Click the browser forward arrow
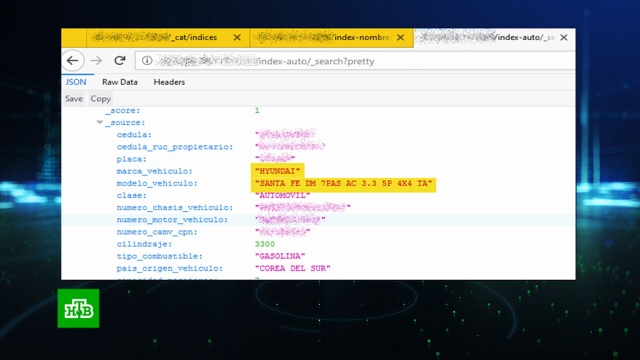 tap(96, 61)
